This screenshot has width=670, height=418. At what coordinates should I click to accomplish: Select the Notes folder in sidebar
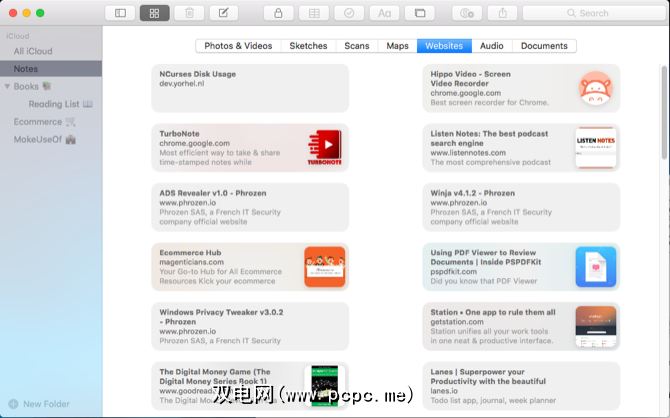coord(51,69)
